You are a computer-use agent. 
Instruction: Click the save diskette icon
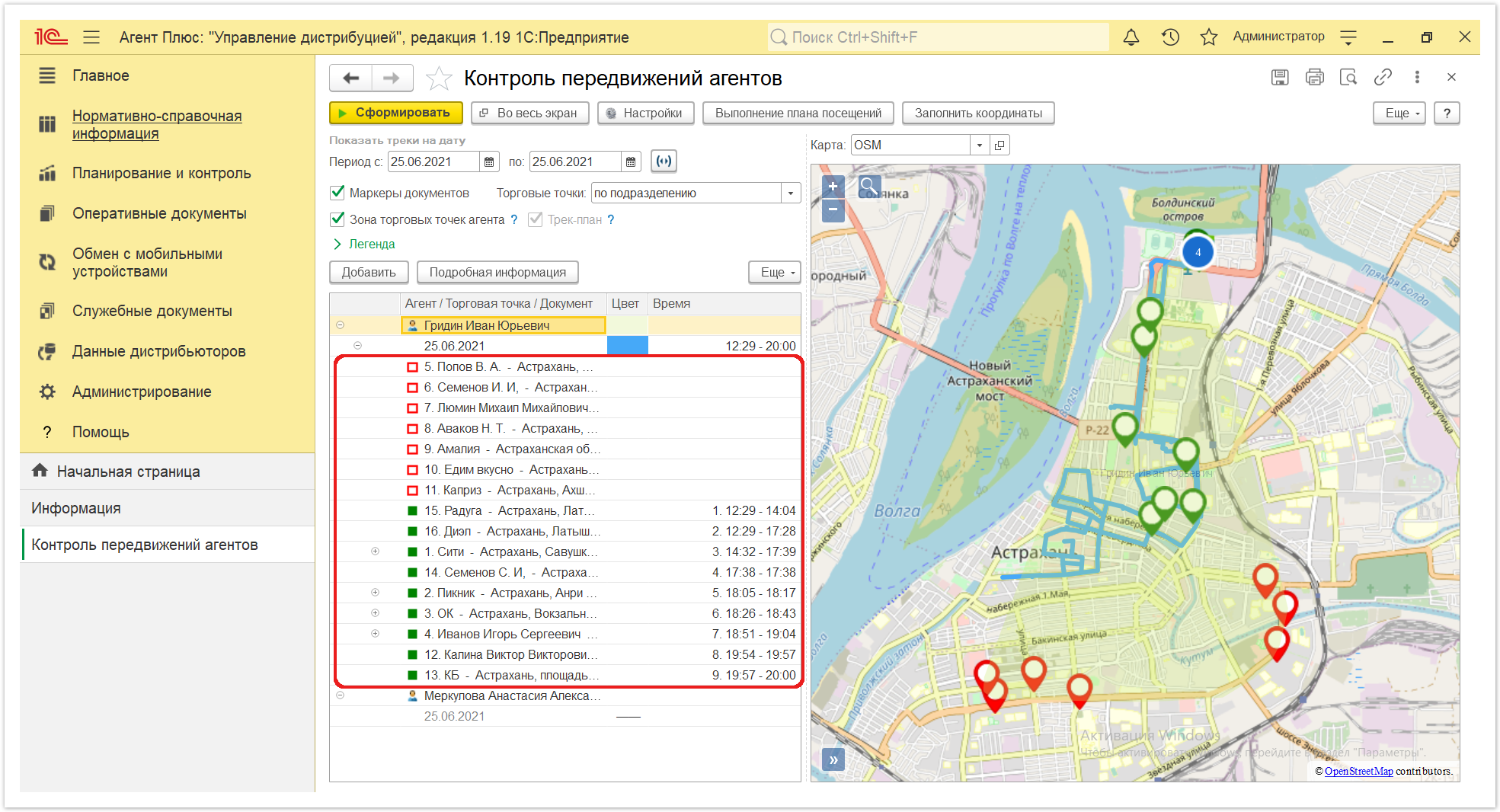tap(1280, 77)
